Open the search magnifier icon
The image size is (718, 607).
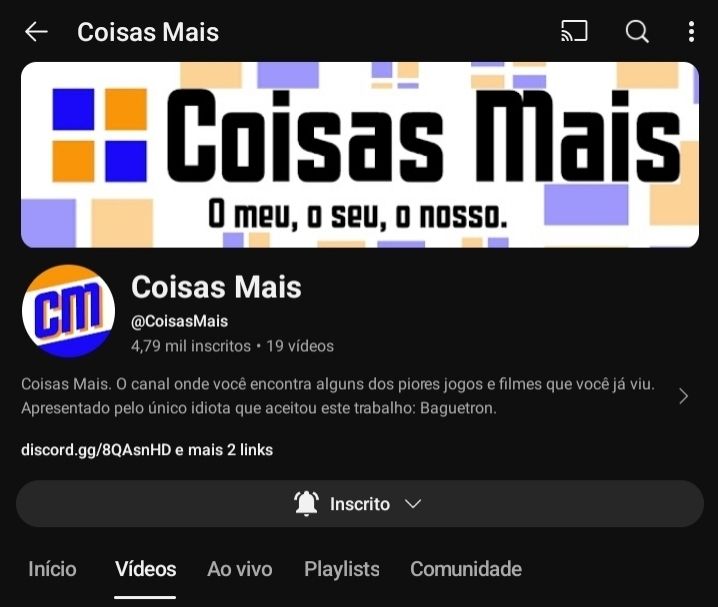click(637, 32)
